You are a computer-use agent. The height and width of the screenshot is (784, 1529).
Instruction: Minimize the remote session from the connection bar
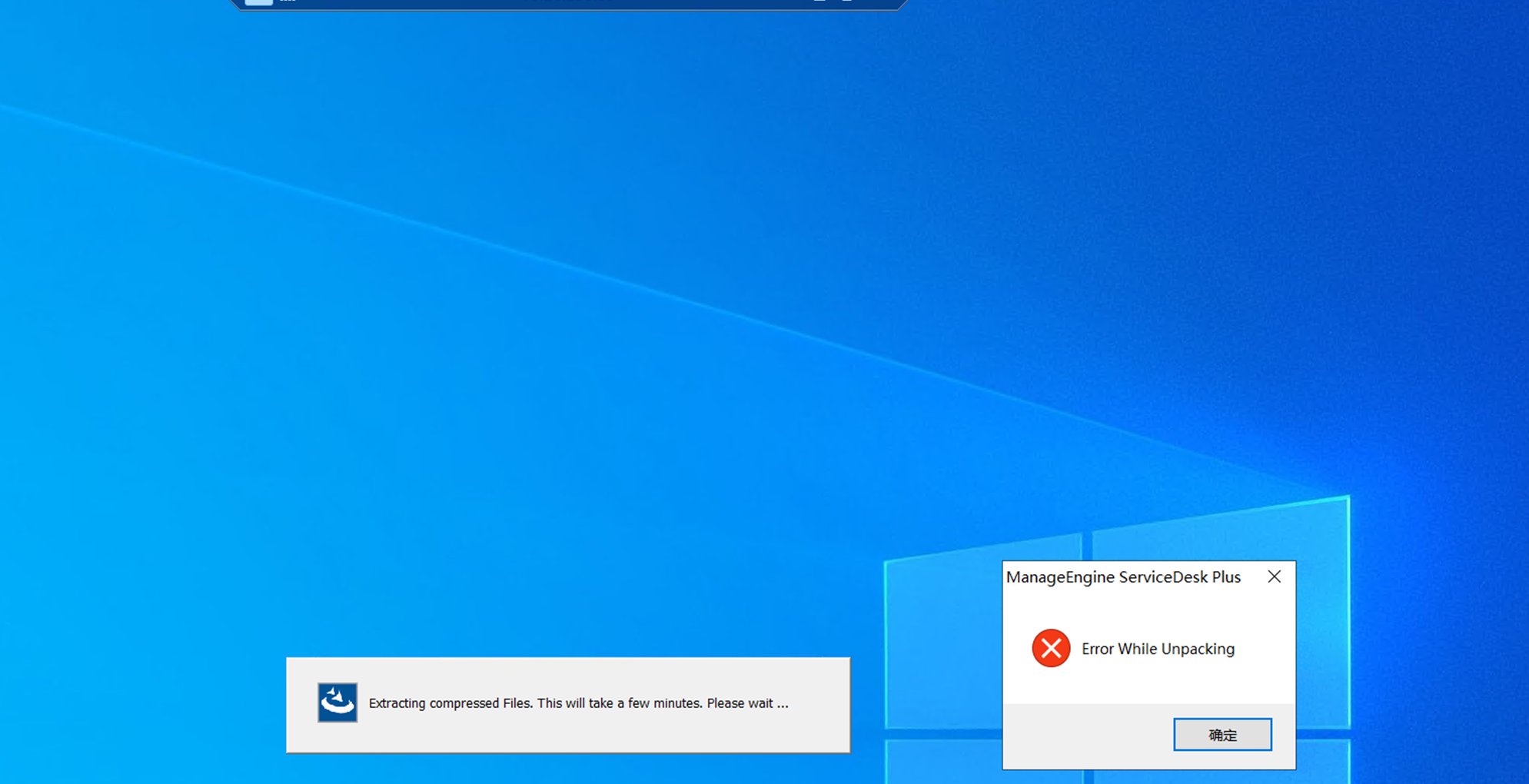(819, 2)
